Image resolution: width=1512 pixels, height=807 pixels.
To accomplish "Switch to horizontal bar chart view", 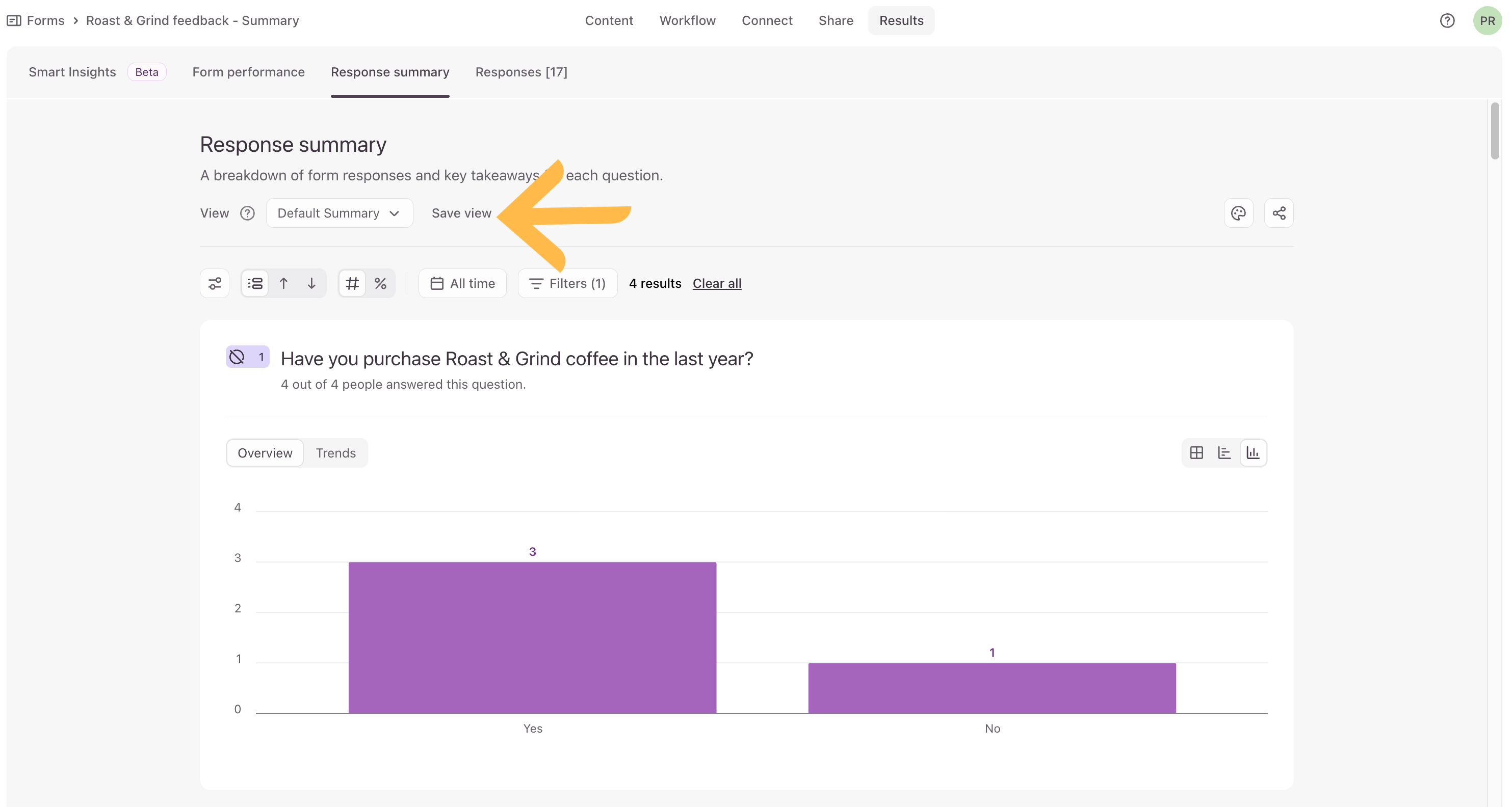I will [x=1224, y=453].
